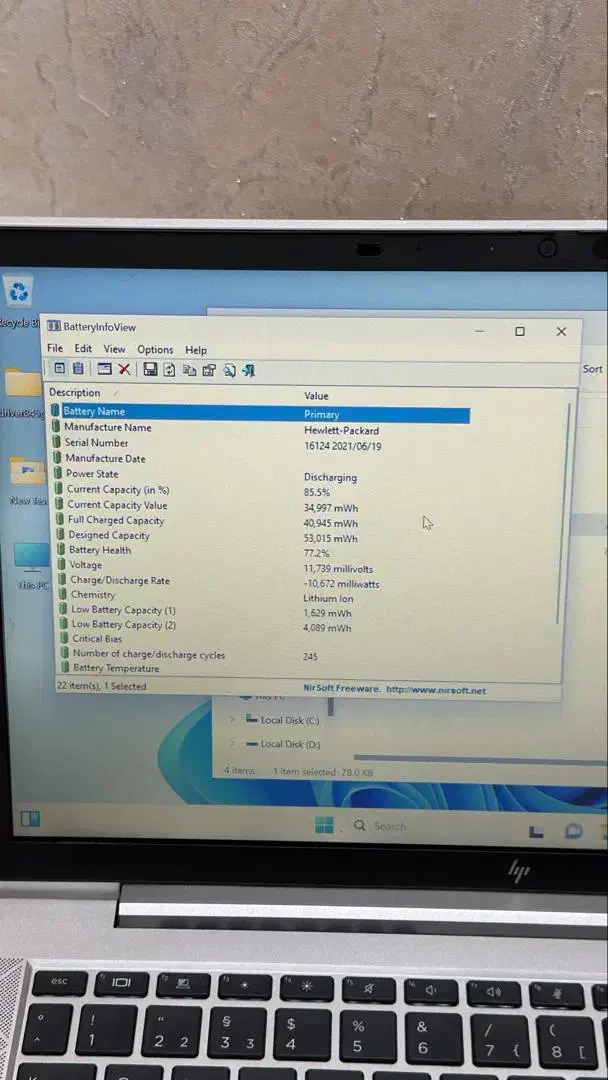Click the 53,015 mWh value
The height and width of the screenshot is (1080, 608).
[331, 539]
